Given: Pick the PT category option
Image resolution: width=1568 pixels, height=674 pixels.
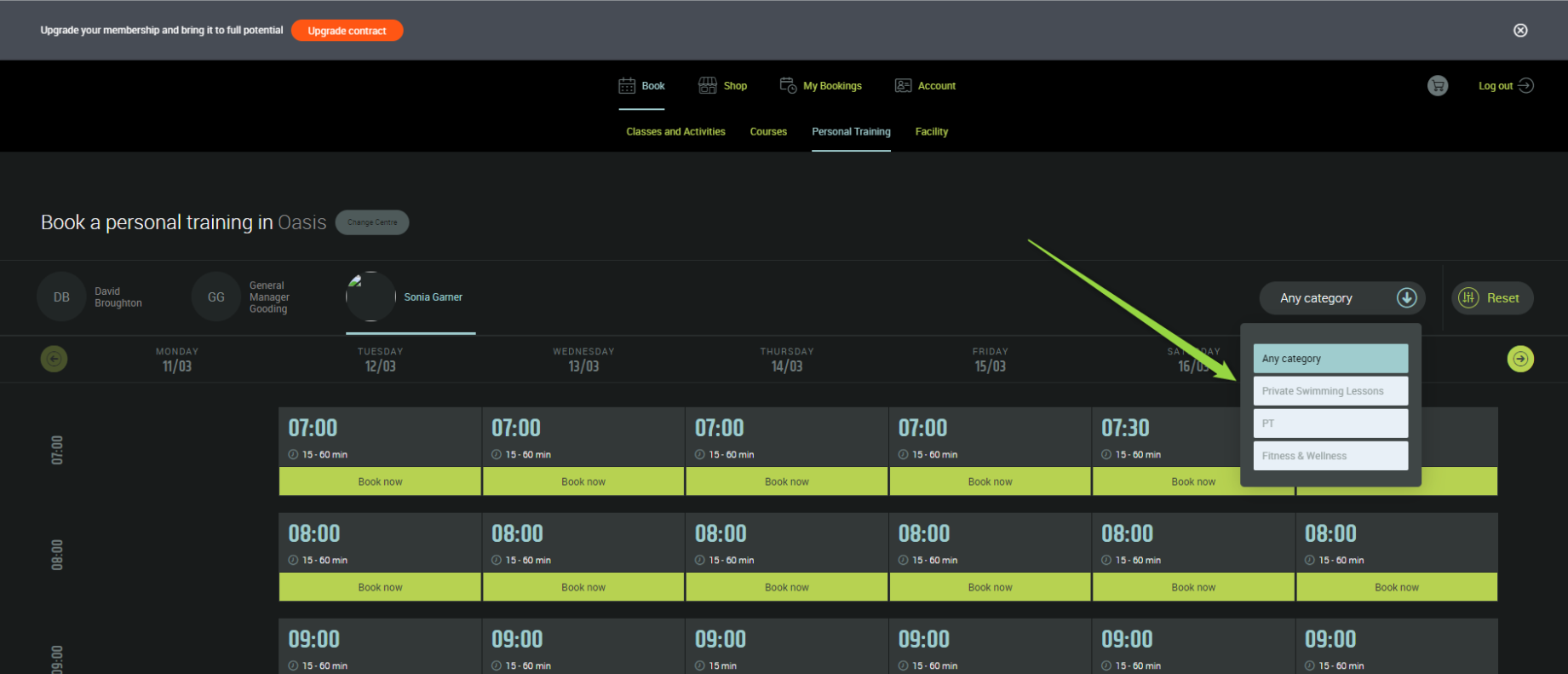Looking at the screenshot, I should (1330, 423).
